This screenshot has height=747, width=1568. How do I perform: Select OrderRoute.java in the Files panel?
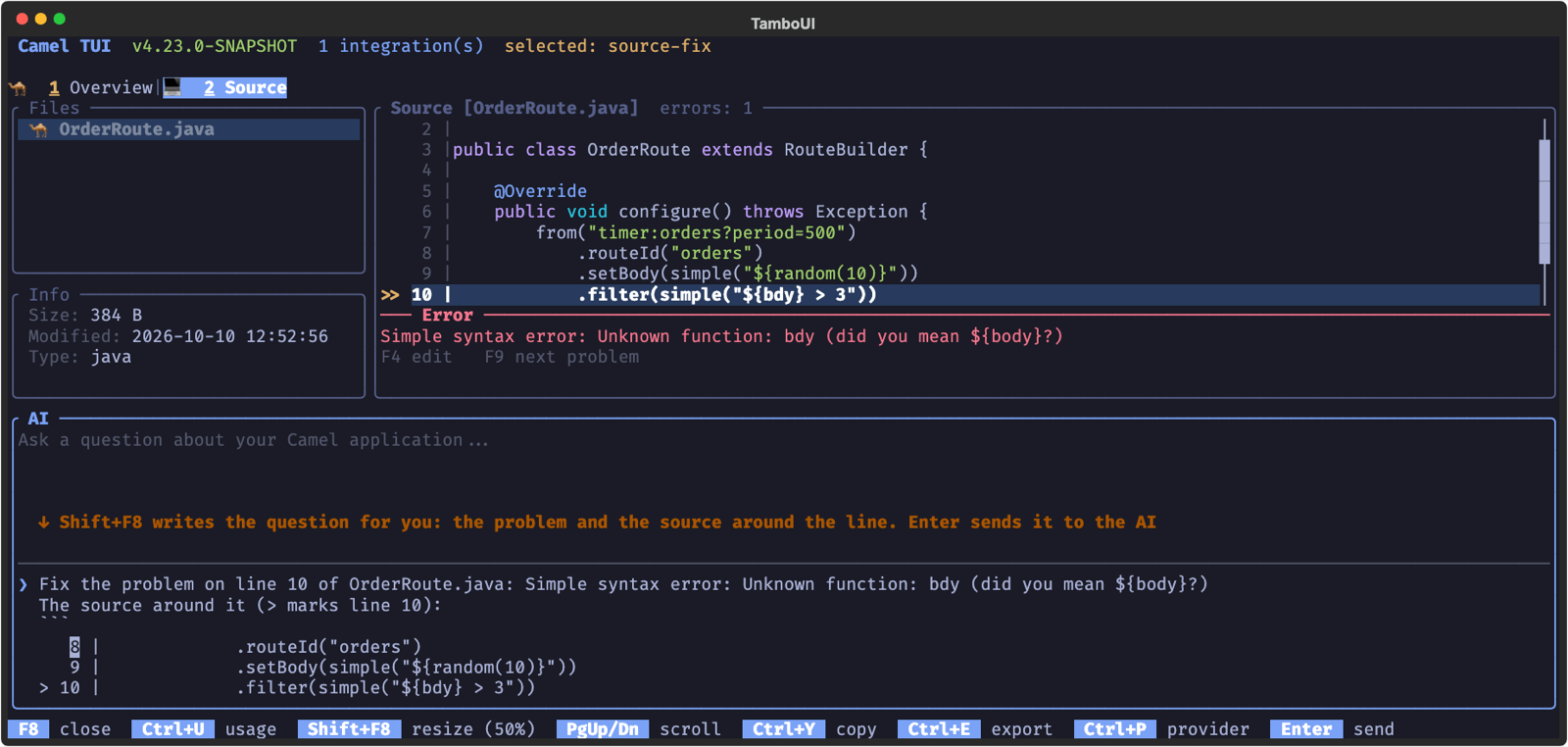tap(189, 129)
